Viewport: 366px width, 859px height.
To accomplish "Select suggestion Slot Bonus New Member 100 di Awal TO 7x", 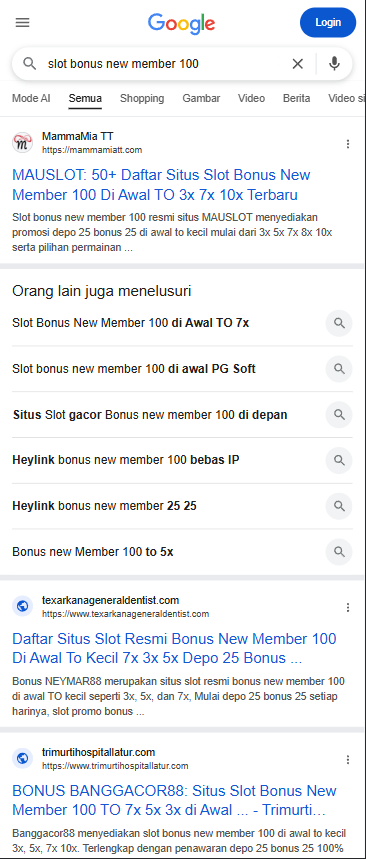I will 130,323.
